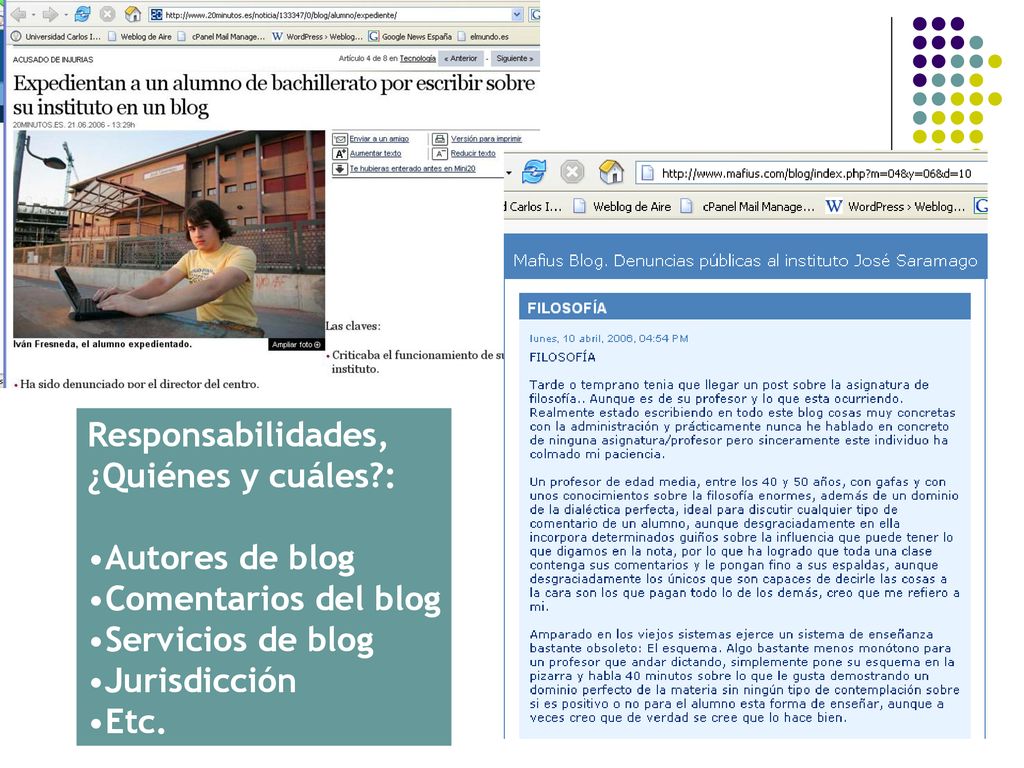Click the Enviar a un amigo envelope icon
The image size is (1024, 768).
tap(340, 139)
